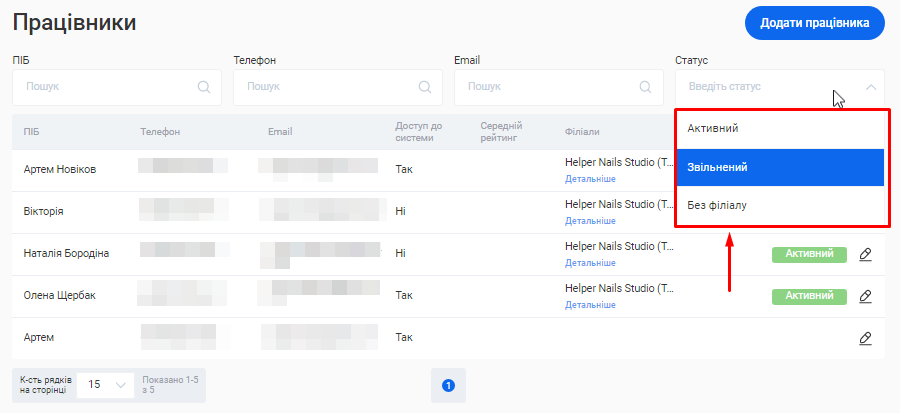900x413 pixels.
Task: Click search icon in Телефон field
Action: click(x=425, y=87)
